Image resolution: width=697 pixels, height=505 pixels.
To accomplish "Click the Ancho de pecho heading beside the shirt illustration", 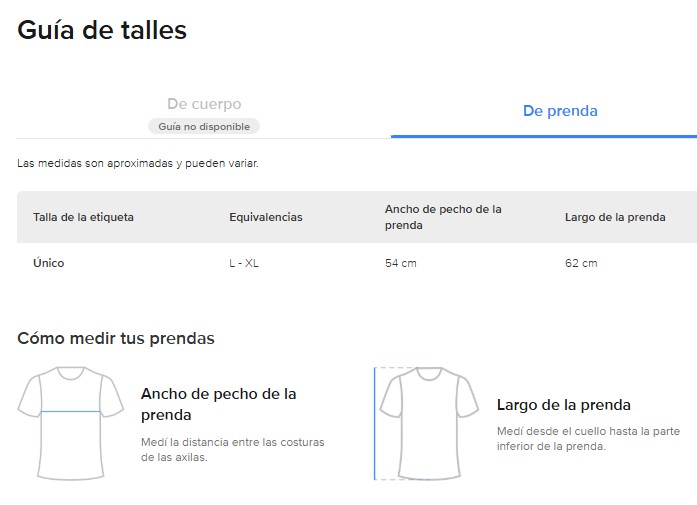I will [x=218, y=404].
